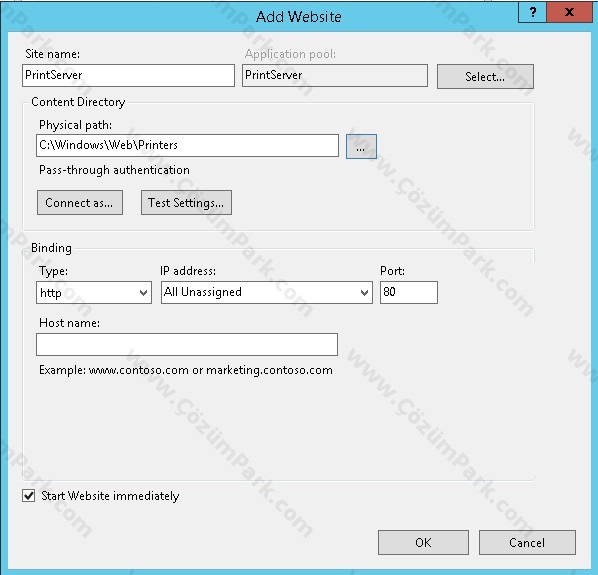Click the Site name input field
Image resolution: width=598 pixels, height=575 pixels.
pyautogui.click(x=128, y=75)
